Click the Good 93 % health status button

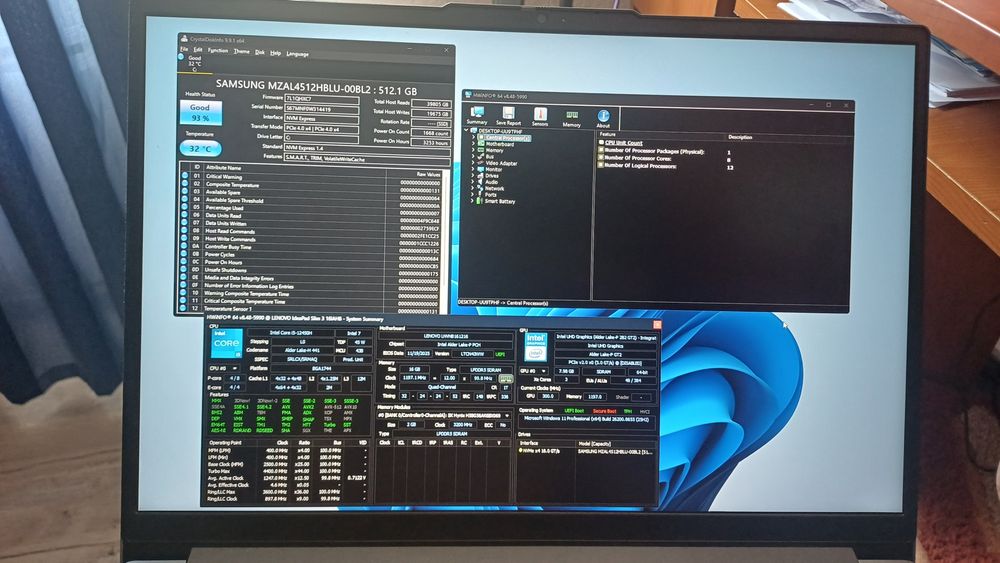click(x=200, y=112)
